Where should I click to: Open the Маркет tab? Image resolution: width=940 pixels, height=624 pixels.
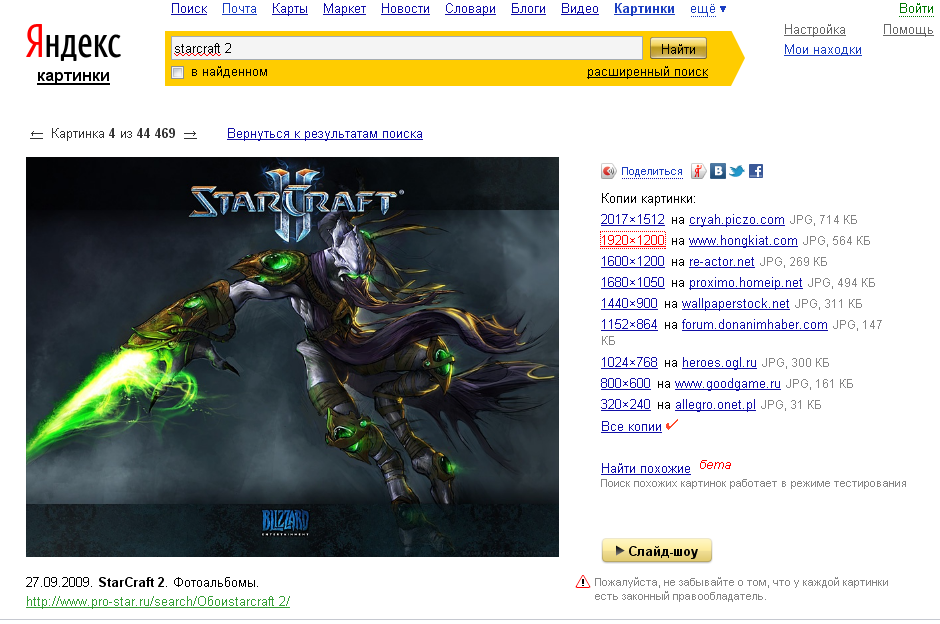tap(344, 9)
